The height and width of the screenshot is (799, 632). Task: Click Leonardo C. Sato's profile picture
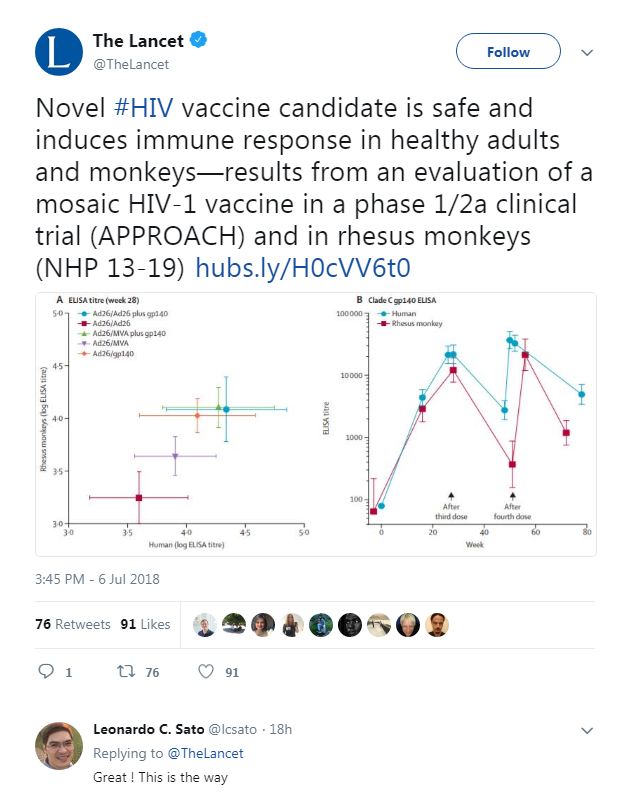(x=59, y=745)
